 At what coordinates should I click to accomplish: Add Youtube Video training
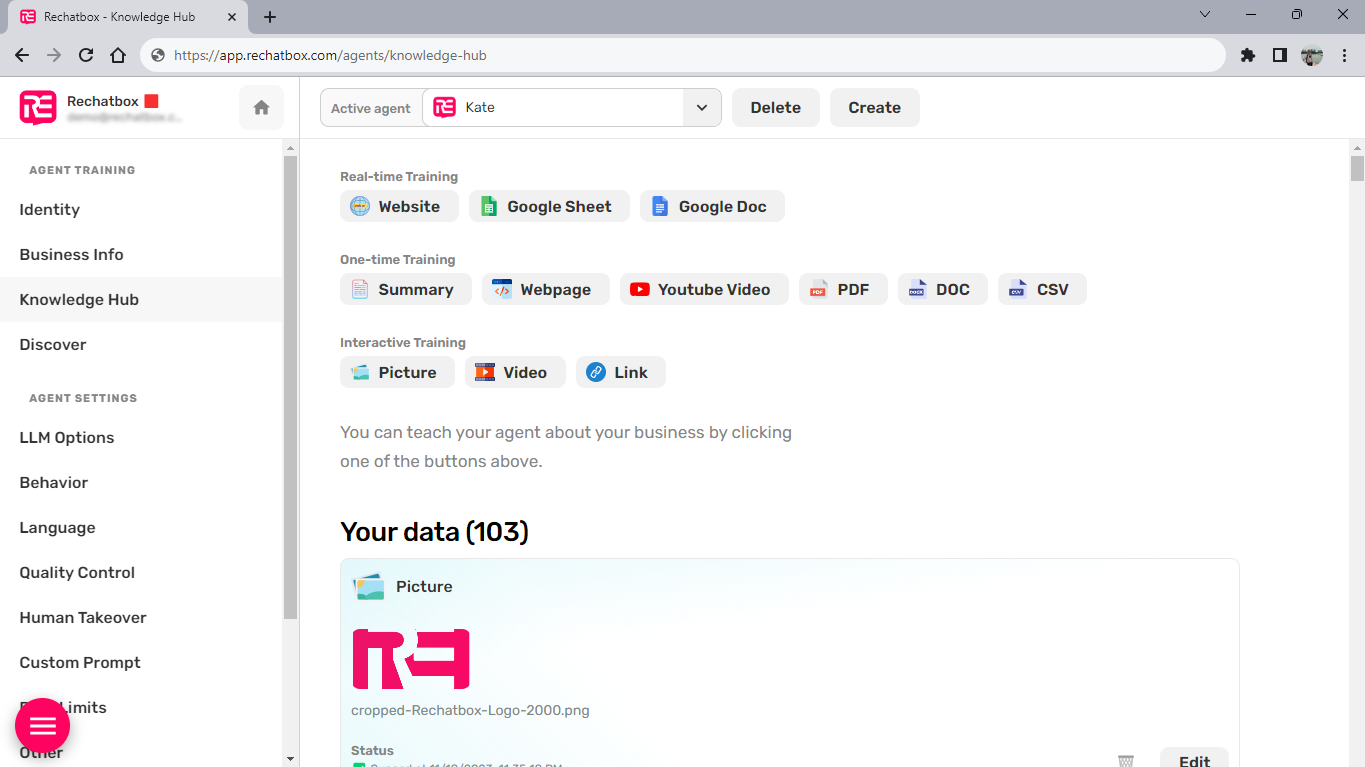(704, 289)
